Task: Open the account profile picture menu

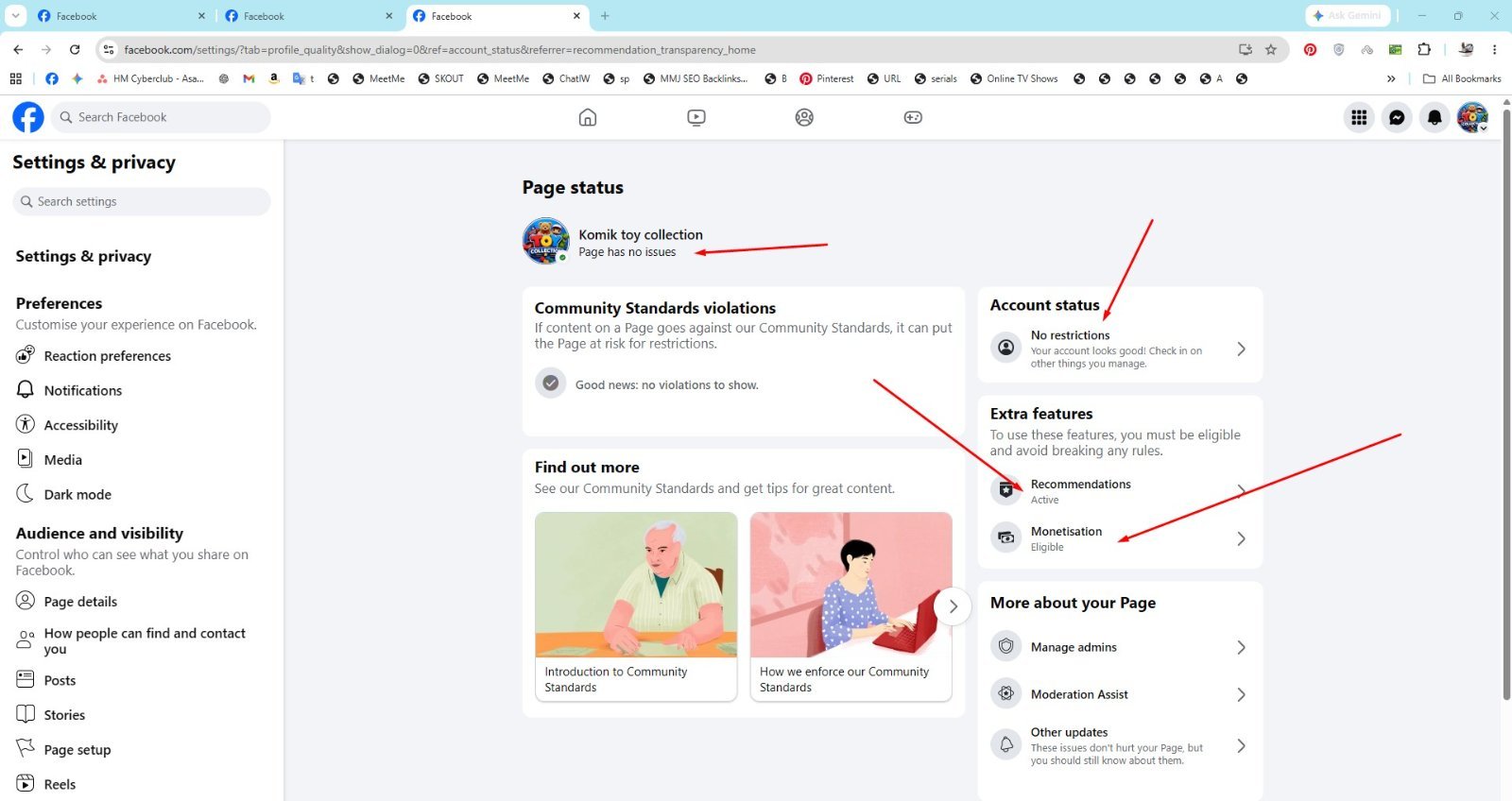Action: (x=1472, y=117)
